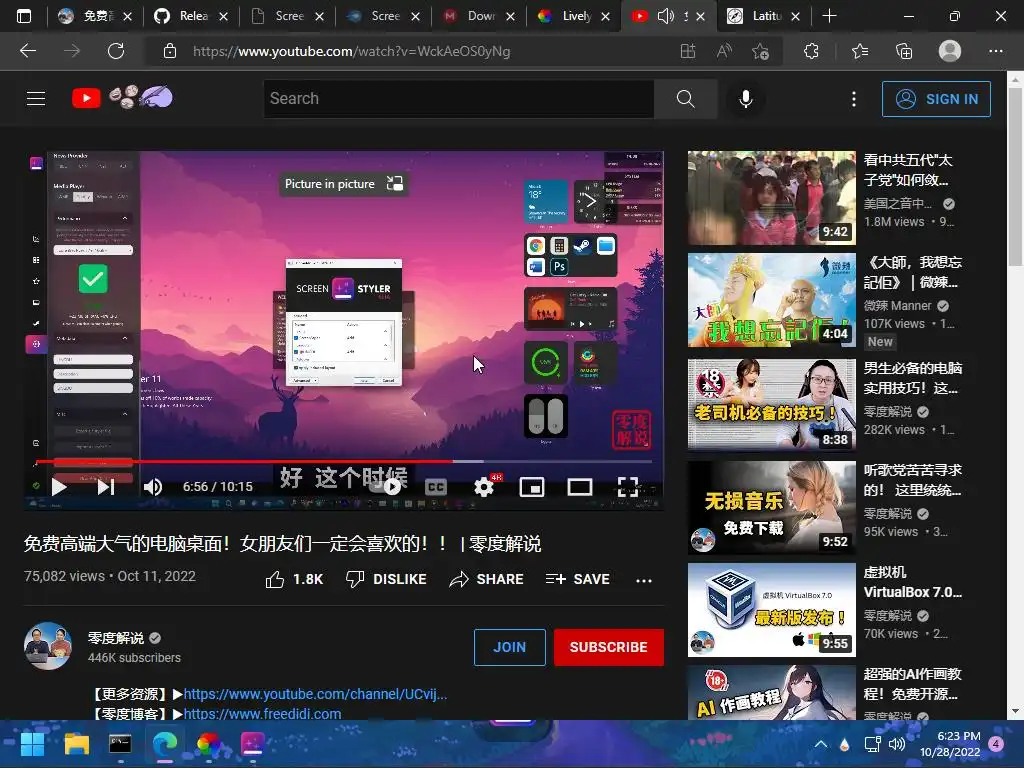Open Read aloud in address bar
This screenshot has width=1024, height=768.
click(724, 51)
